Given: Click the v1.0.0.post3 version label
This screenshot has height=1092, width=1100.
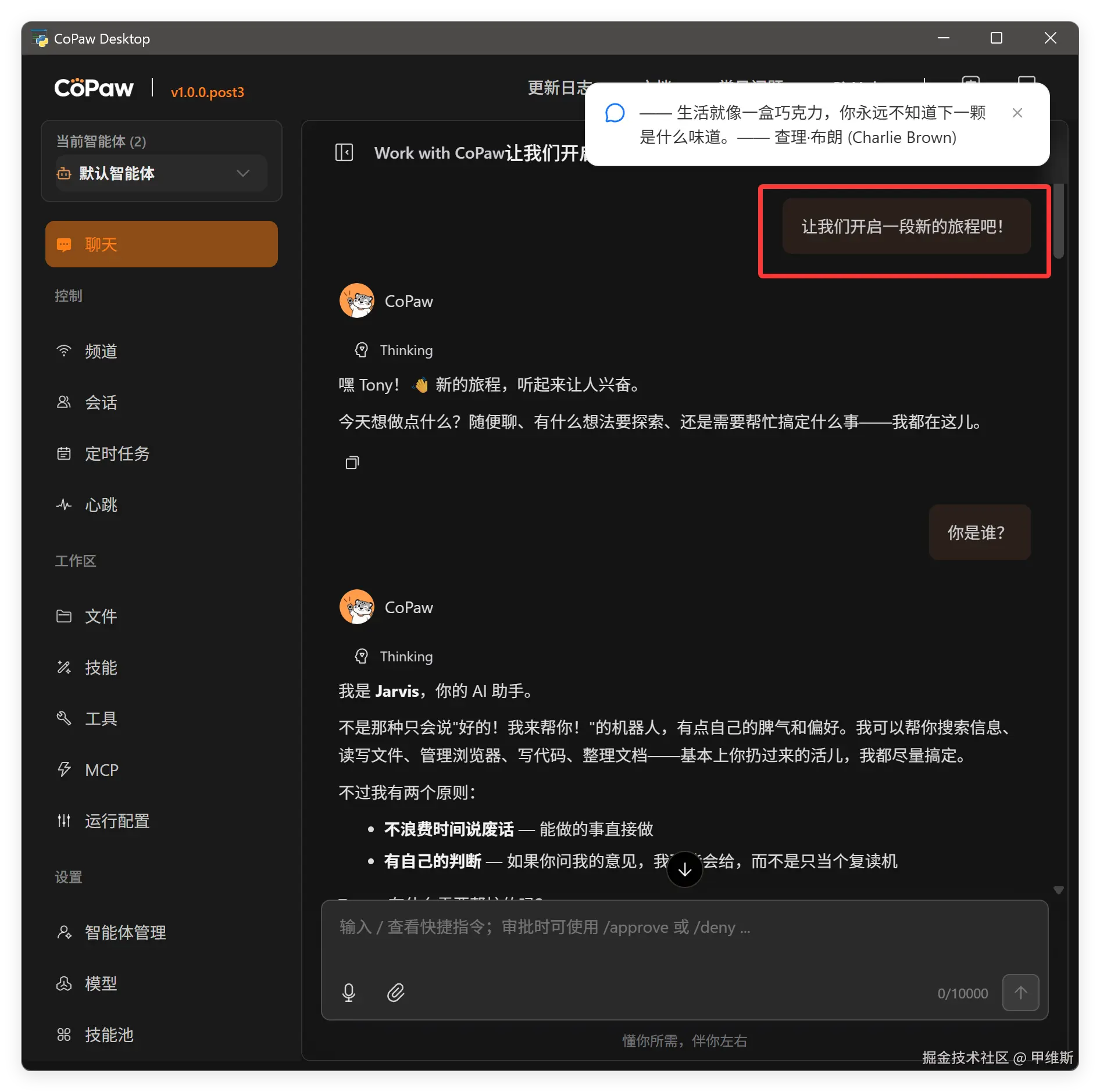Looking at the screenshot, I should [x=208, y=92].
